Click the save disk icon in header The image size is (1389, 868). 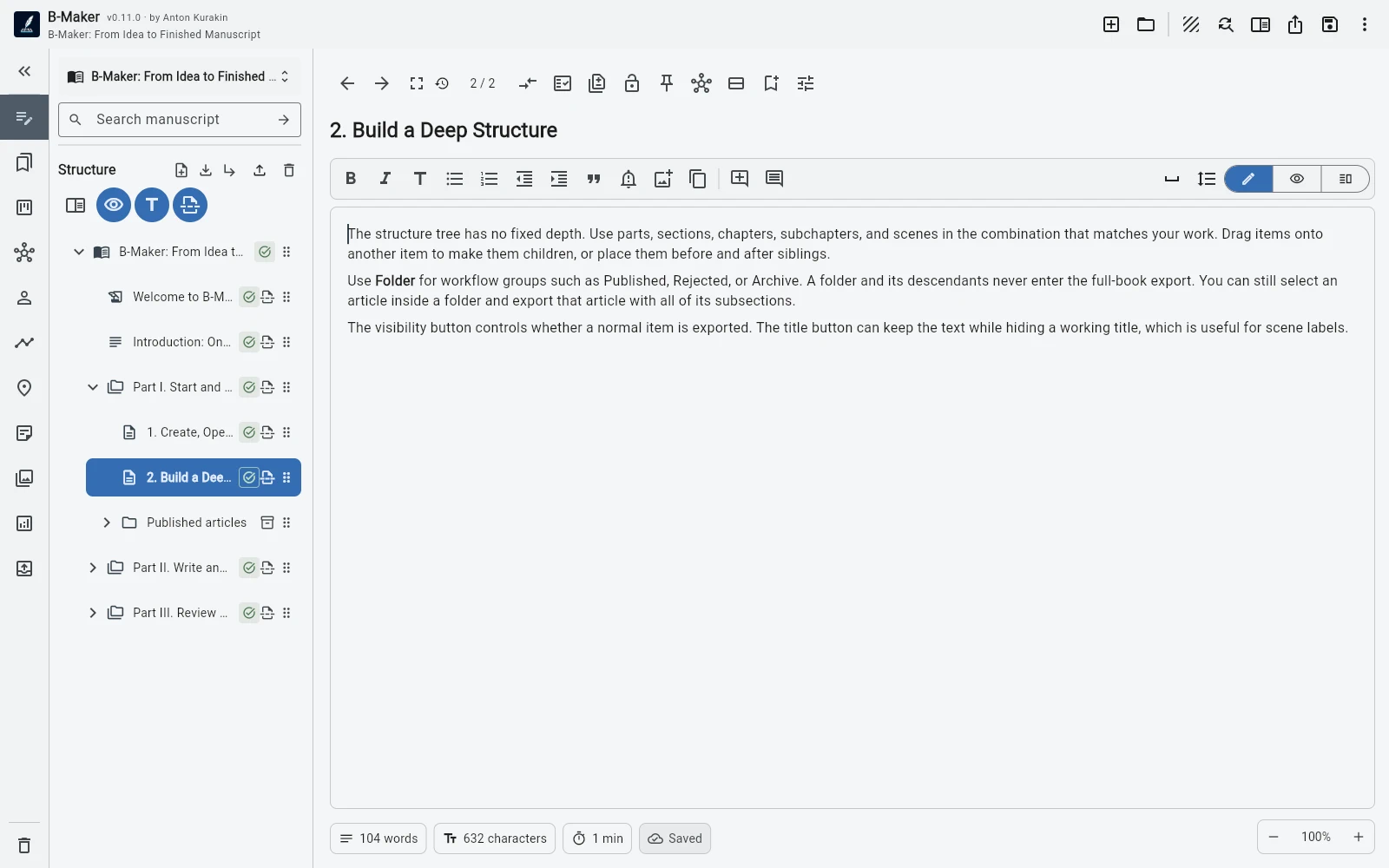1330,24
